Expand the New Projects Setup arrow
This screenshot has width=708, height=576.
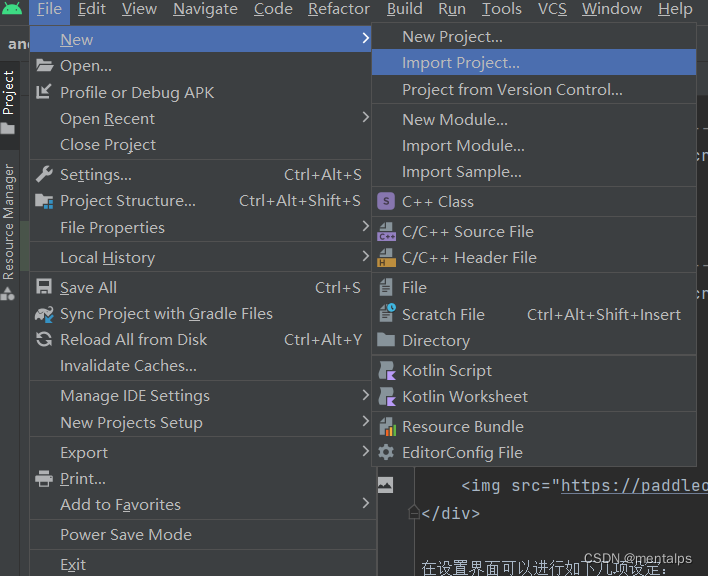(366, 421)
